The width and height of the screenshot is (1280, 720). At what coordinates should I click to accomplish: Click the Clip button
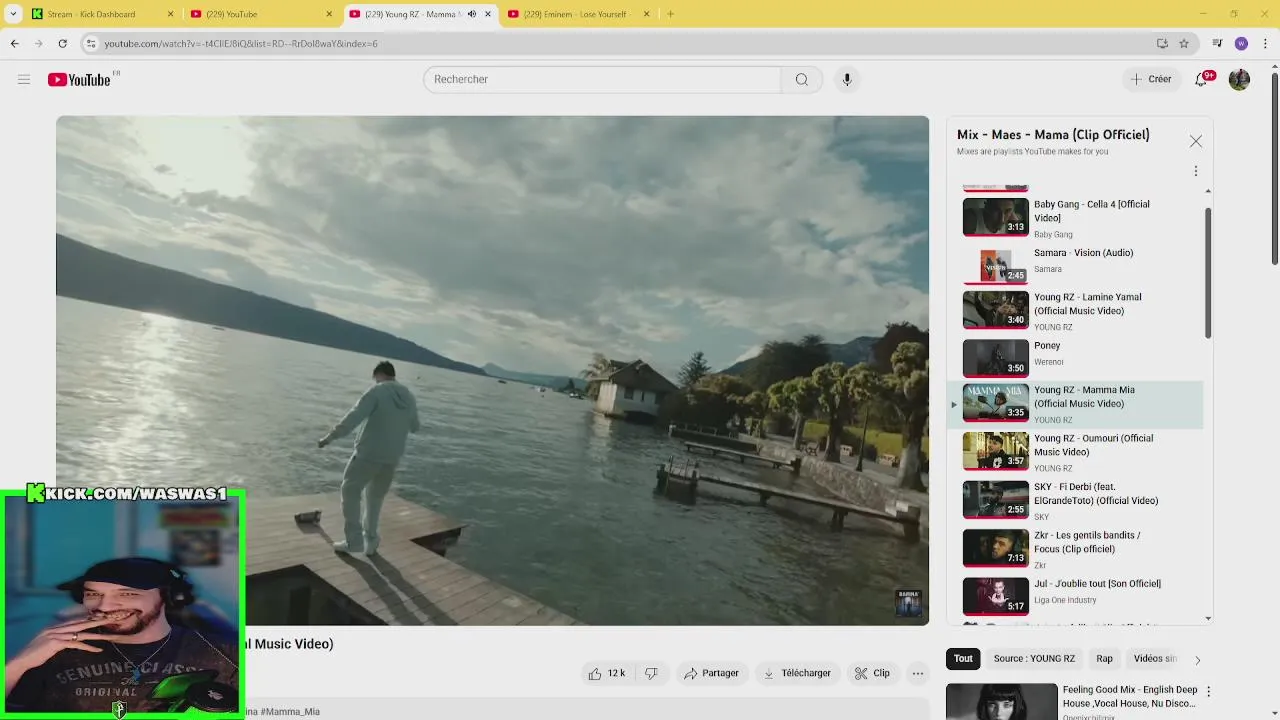click(872, 673)
